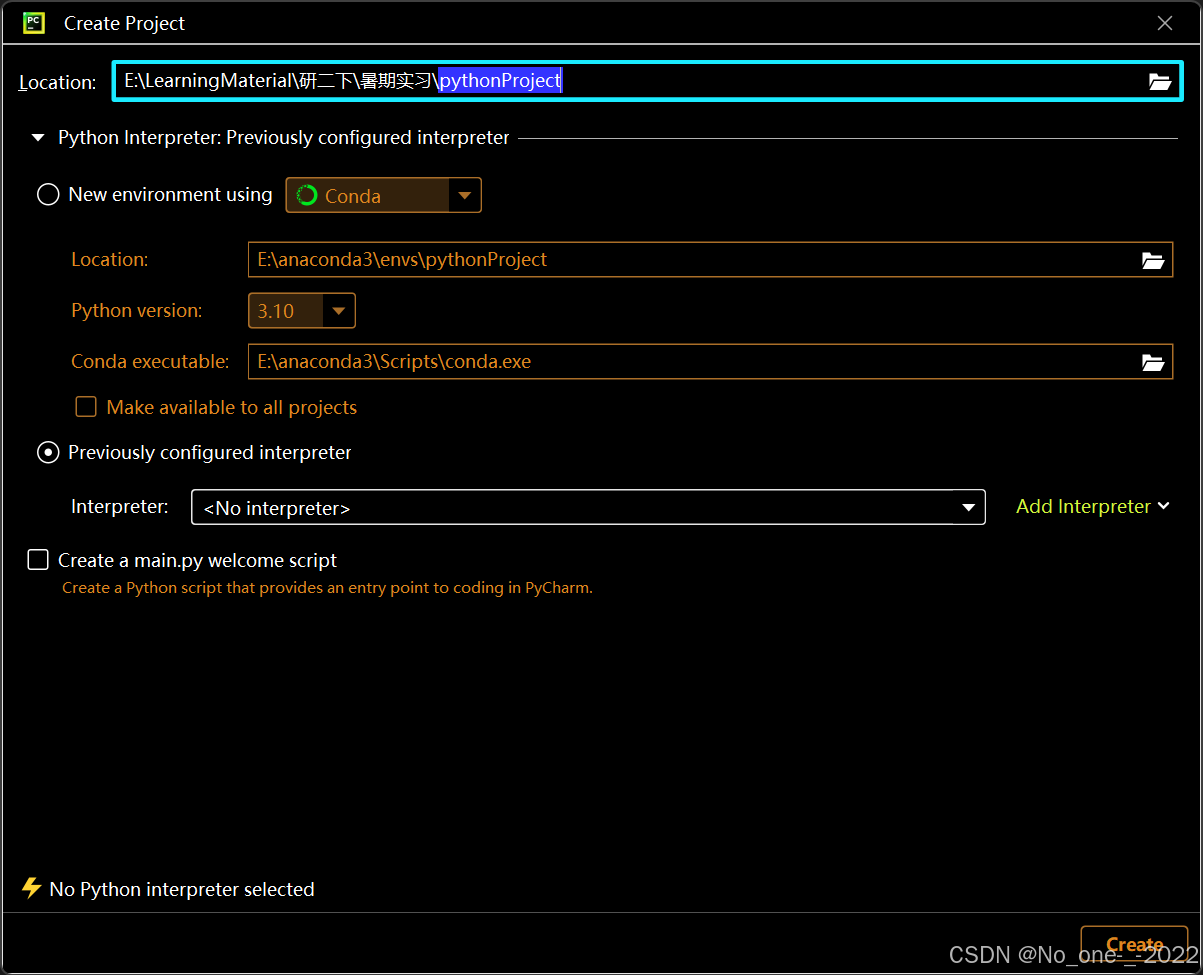
Task: Browse folder for project Location field
Action: (x=1159, y=82)
